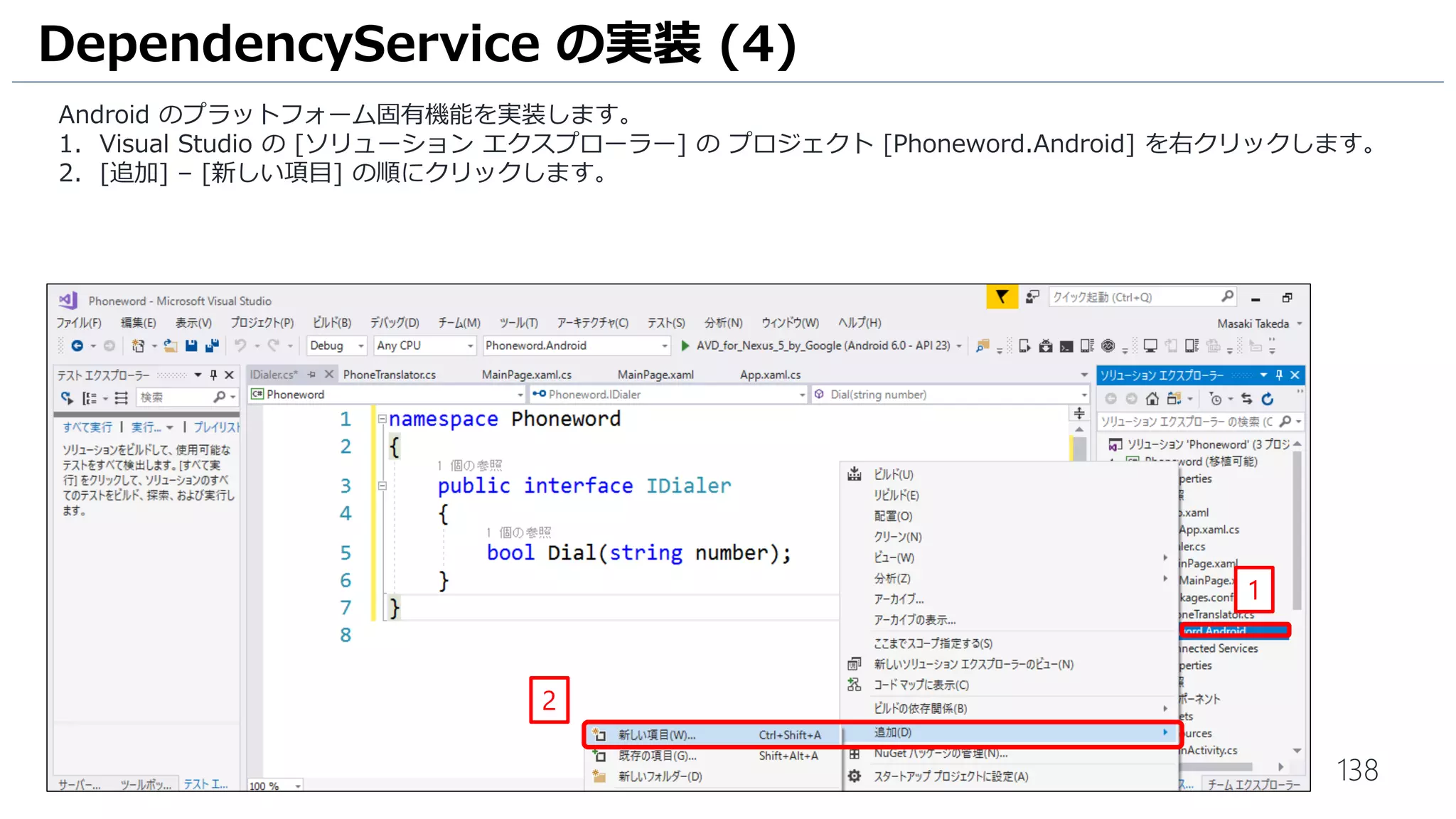Toggle the pin on IDialer.cs tab
Screen dimensions: 1456x819
click(311, 375)
